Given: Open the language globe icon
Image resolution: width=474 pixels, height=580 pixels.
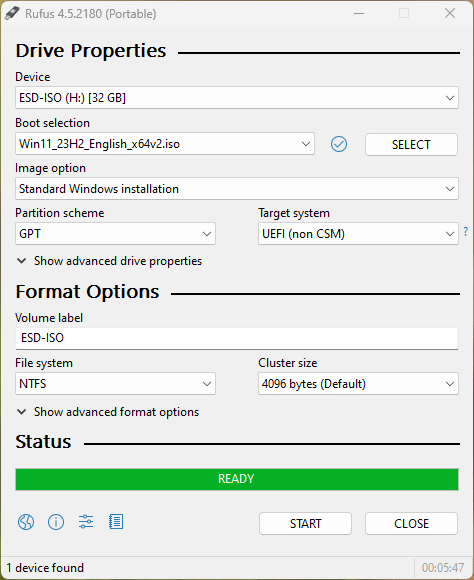Looking at the screenshot, I should tap(26, 522).
